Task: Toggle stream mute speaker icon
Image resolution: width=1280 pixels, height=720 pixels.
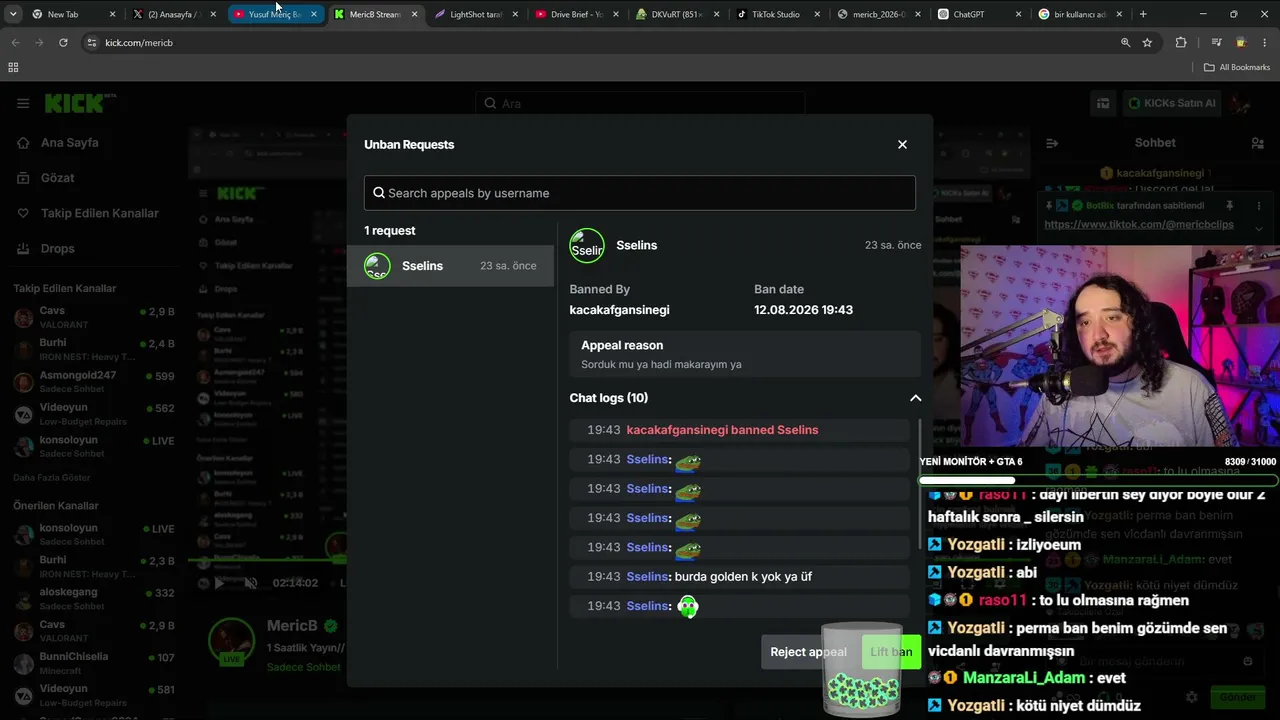Action: (251, 583)
